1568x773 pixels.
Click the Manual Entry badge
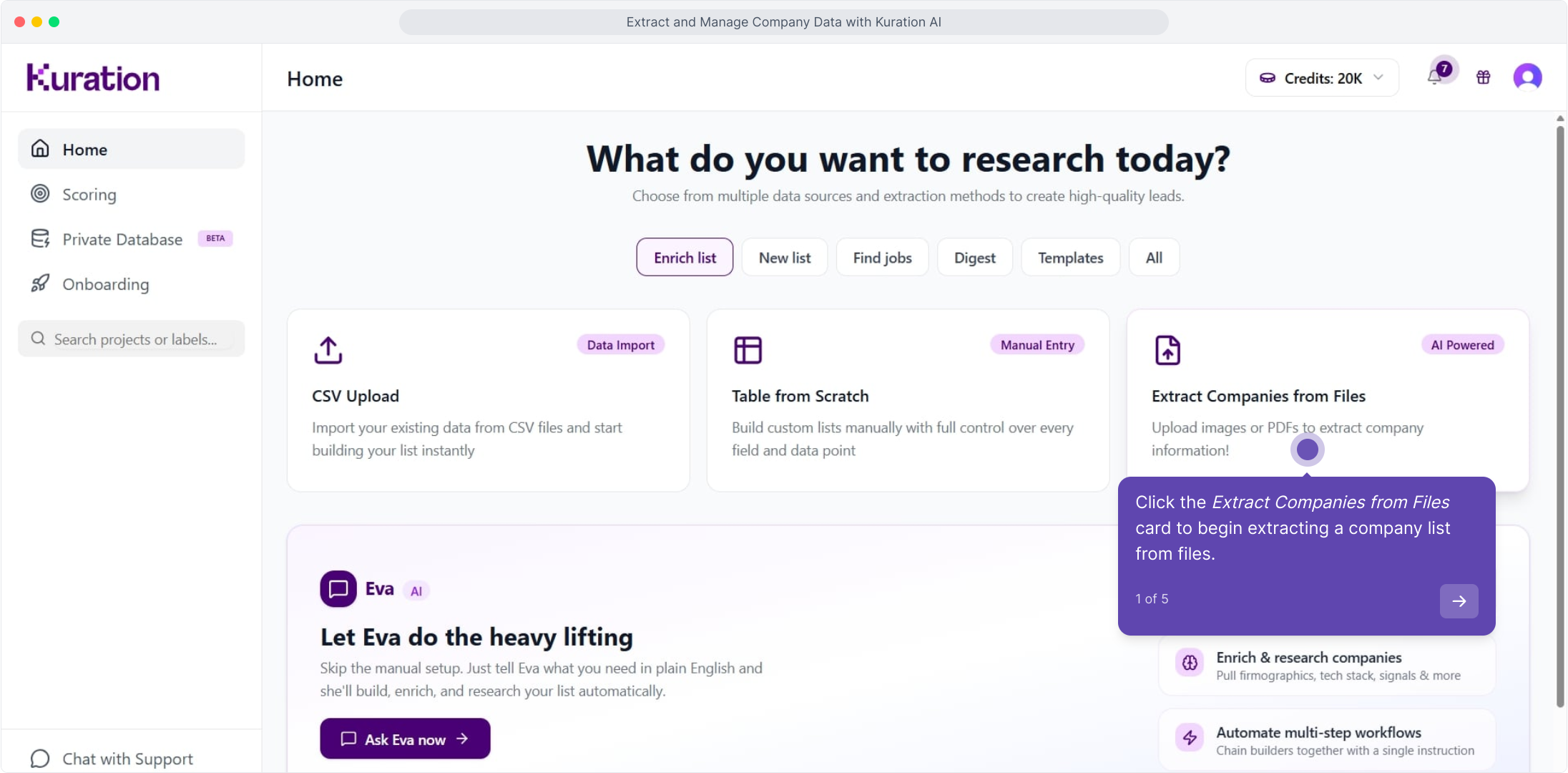pos(1037,344)
